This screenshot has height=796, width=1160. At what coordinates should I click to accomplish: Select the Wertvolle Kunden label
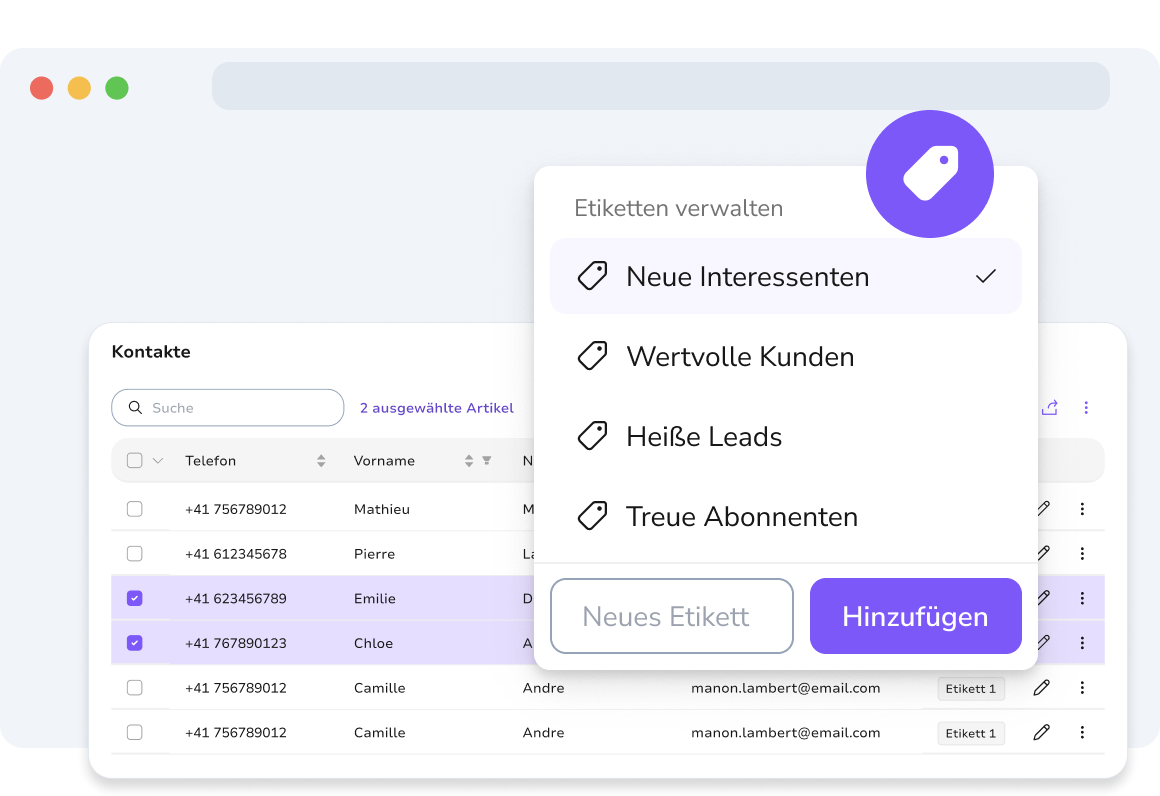[x=786, y=357]
